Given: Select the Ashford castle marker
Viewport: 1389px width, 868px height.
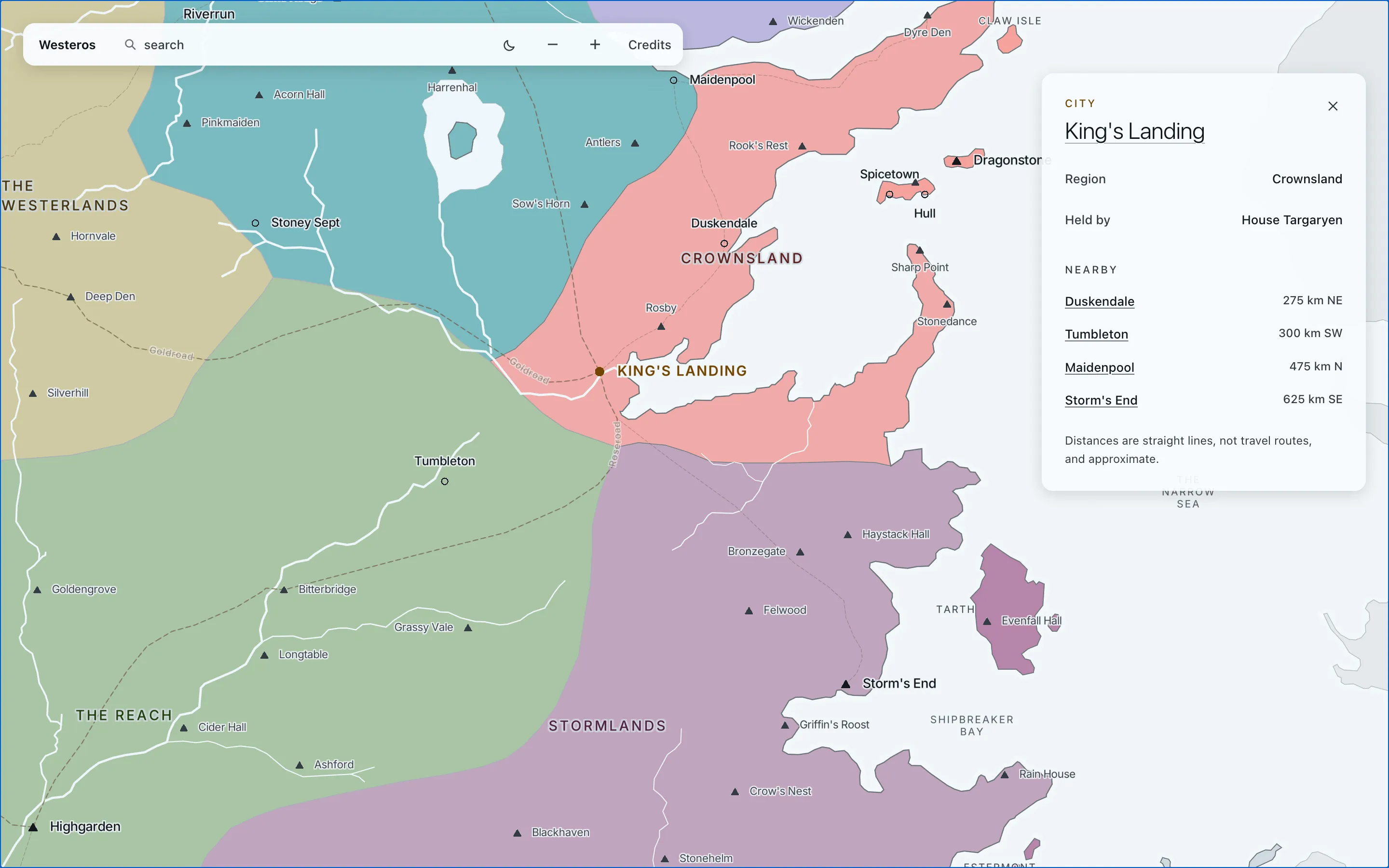Looking at the screenshot, I should (299, 765).
